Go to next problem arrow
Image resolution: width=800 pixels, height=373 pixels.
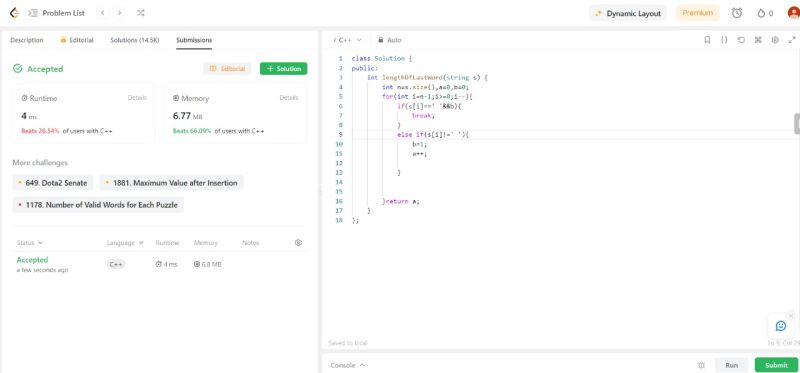119,13
